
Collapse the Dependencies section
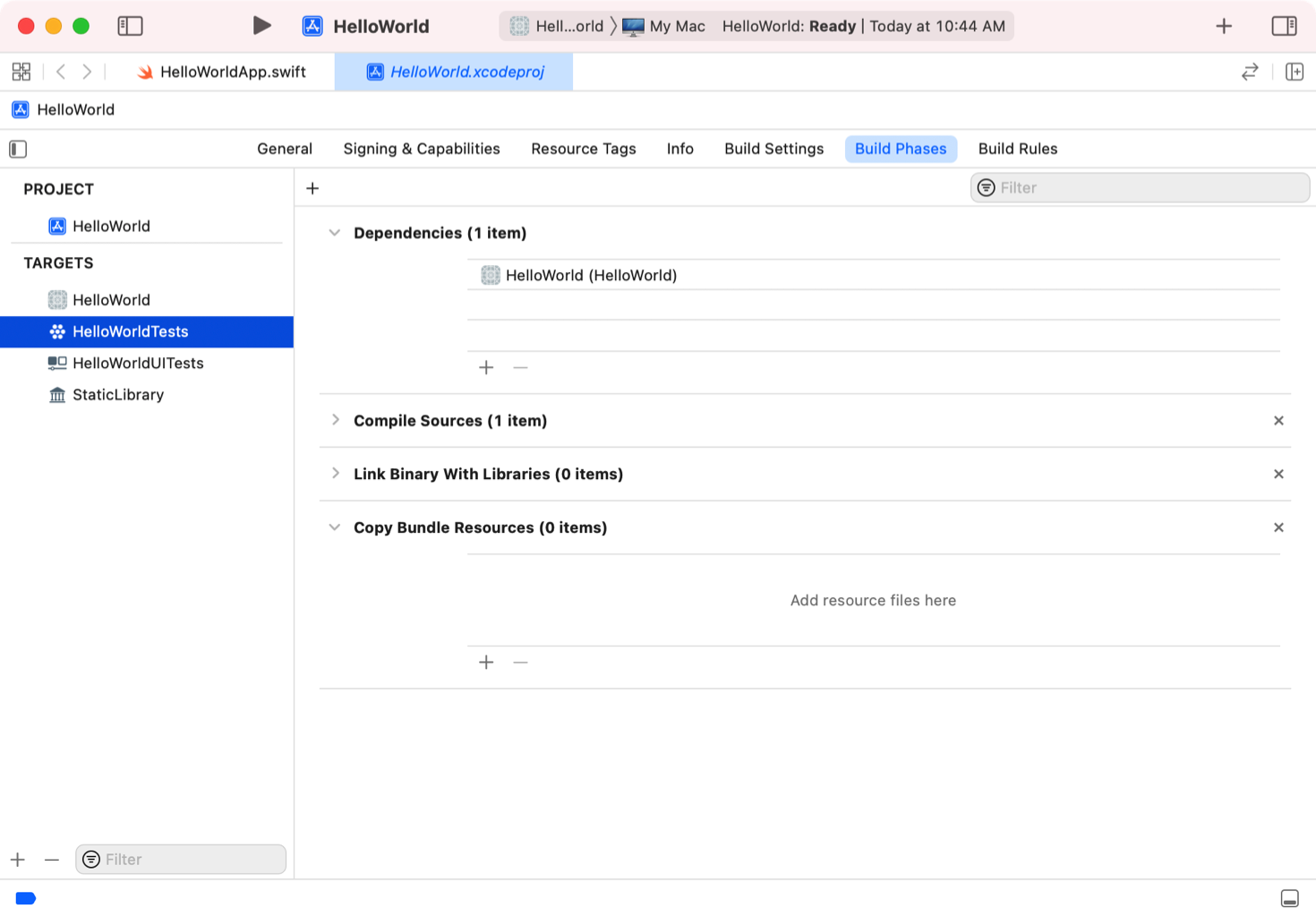(335, 233)
